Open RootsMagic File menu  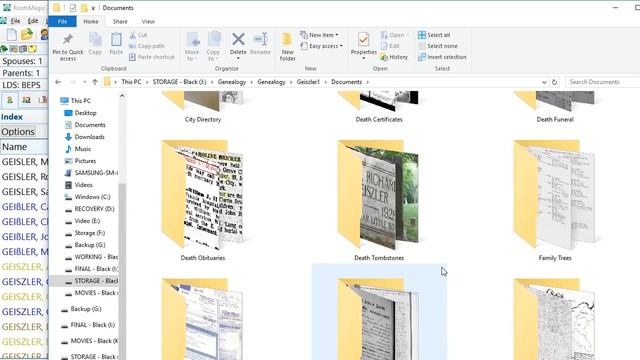(x=16, y=21)
